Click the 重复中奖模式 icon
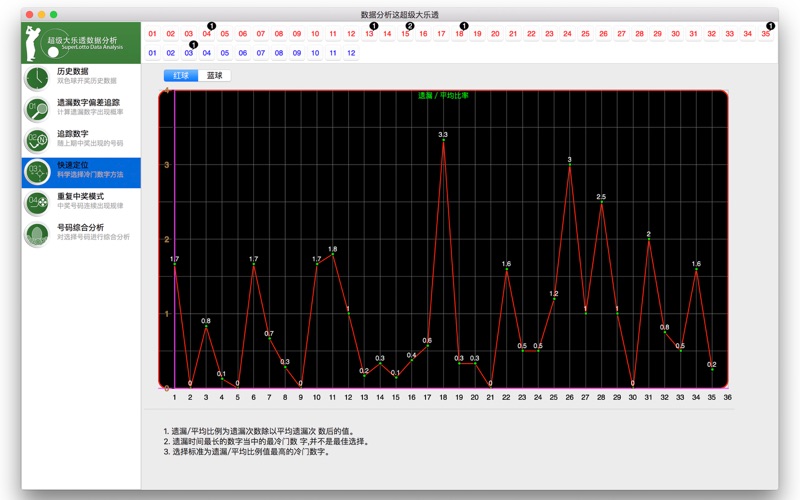The width and height of the screenshot is (800, 500). click(x=37, y=203)
